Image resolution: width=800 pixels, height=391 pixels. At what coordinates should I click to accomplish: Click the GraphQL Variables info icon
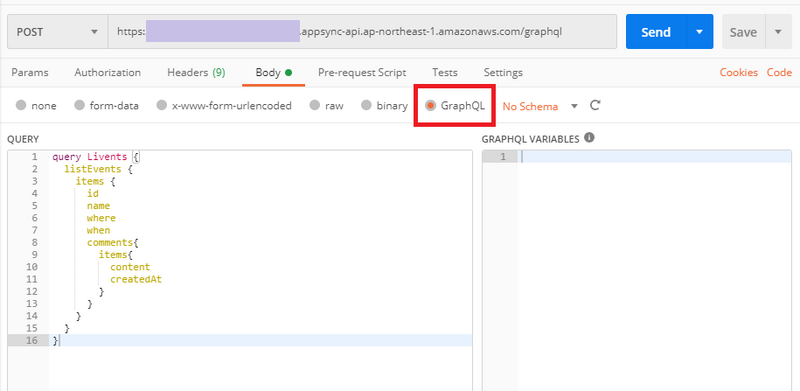(x=589, y=138)
